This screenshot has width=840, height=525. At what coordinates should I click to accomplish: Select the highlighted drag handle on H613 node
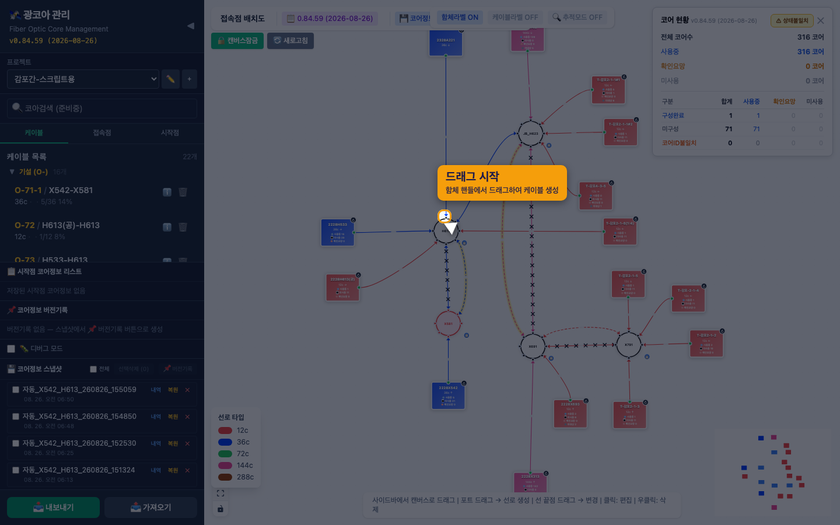(445, 216)
